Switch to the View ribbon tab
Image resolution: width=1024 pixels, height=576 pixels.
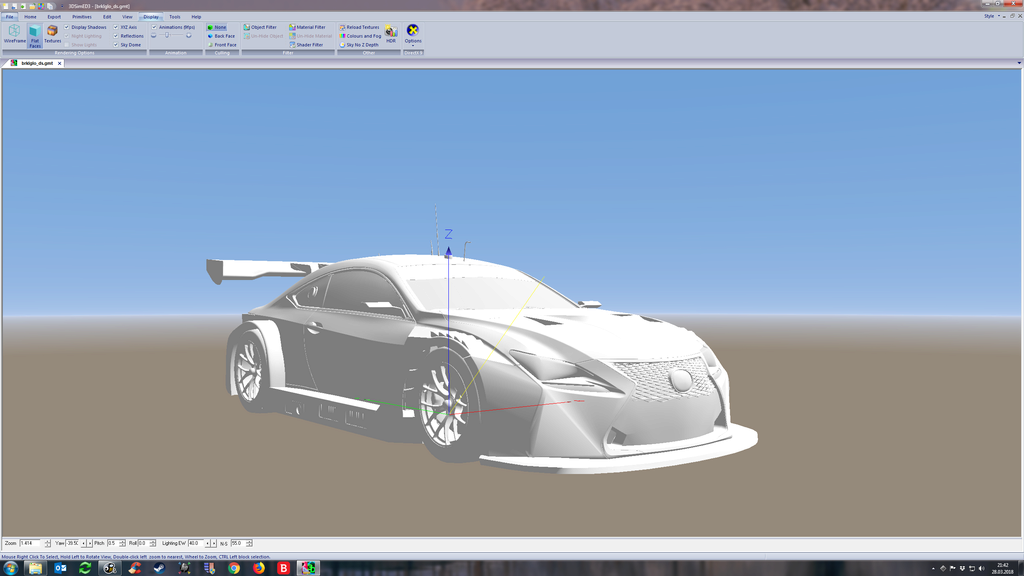click(127, 16)
